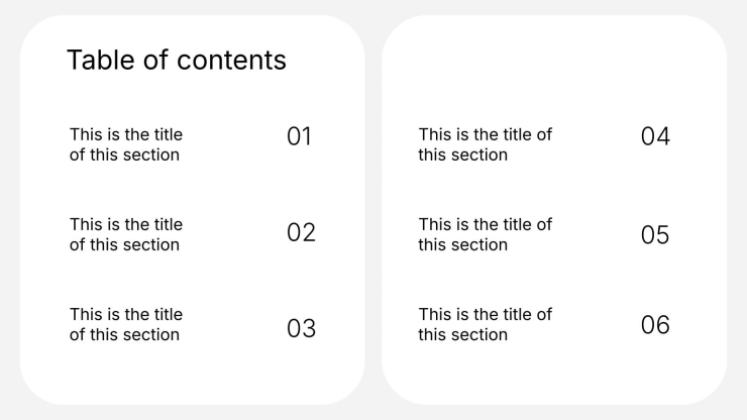747x420 pixels.
Task: Open the section title beside number 03
Action: tap(126, 324)
